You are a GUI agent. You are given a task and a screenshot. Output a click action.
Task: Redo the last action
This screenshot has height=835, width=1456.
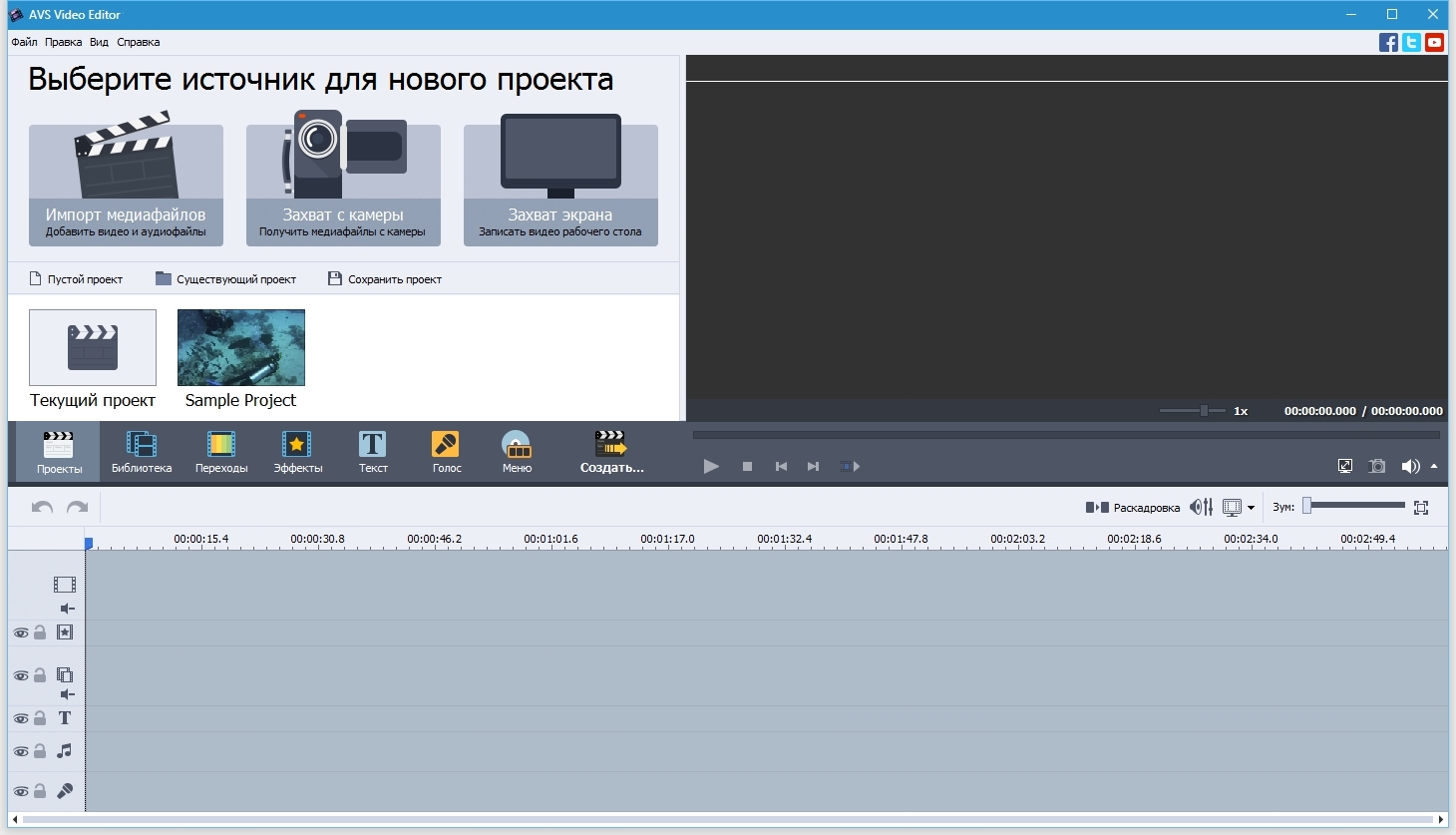tap(77, 507)
